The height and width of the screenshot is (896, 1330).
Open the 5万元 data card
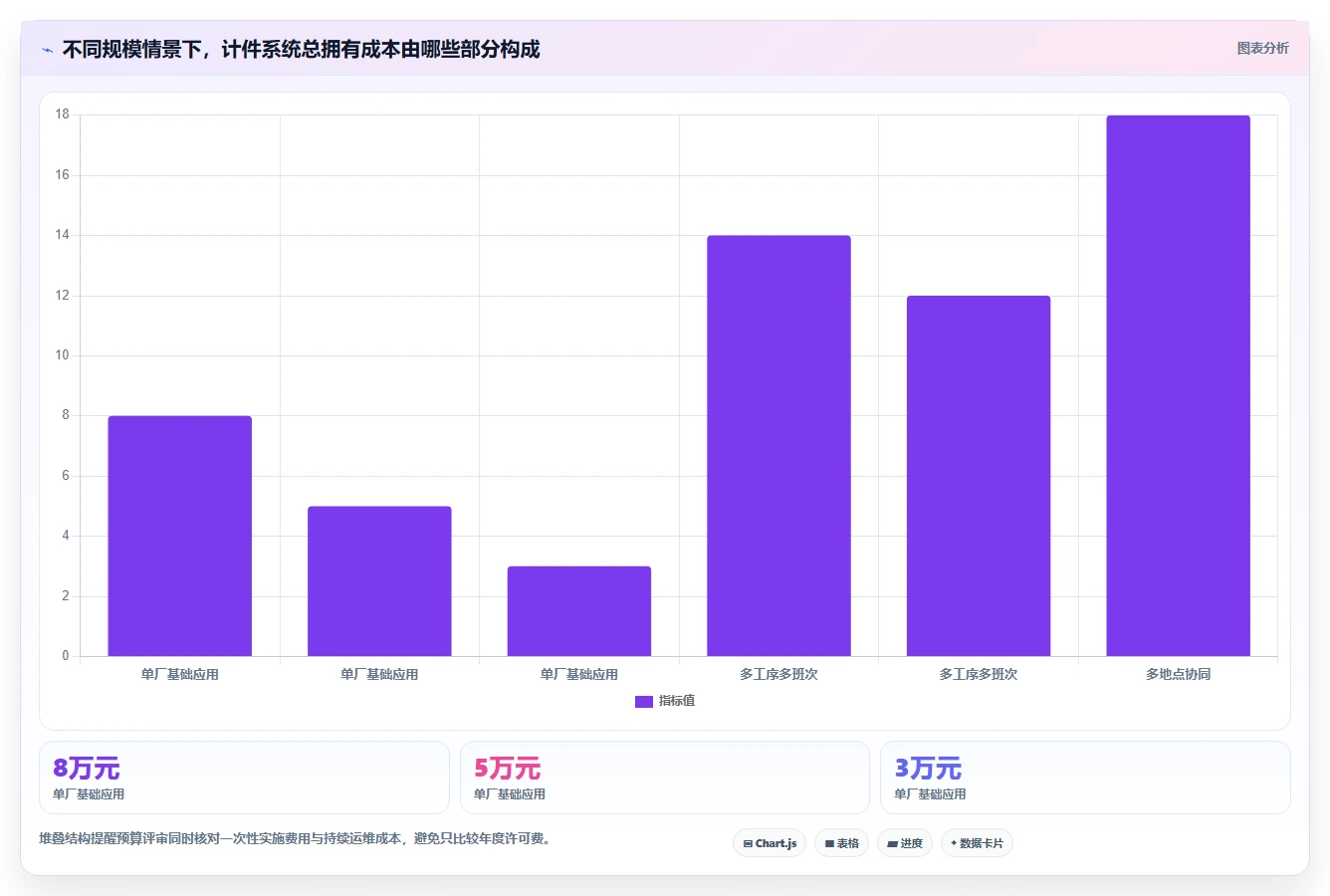pos(665,778)
